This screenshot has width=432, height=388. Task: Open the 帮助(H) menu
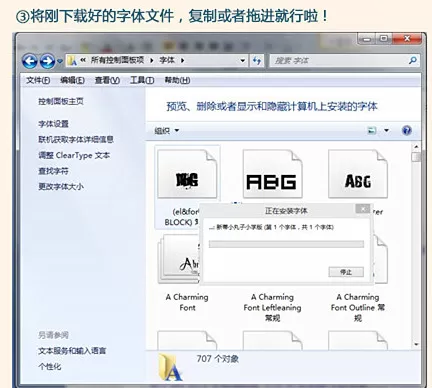coord(177,80)
